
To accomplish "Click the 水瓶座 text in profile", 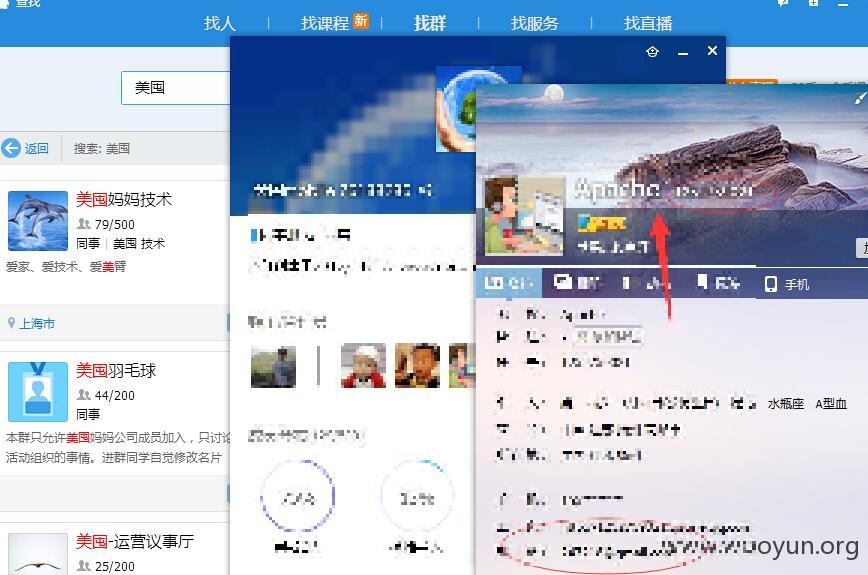I will coord(786,404).
